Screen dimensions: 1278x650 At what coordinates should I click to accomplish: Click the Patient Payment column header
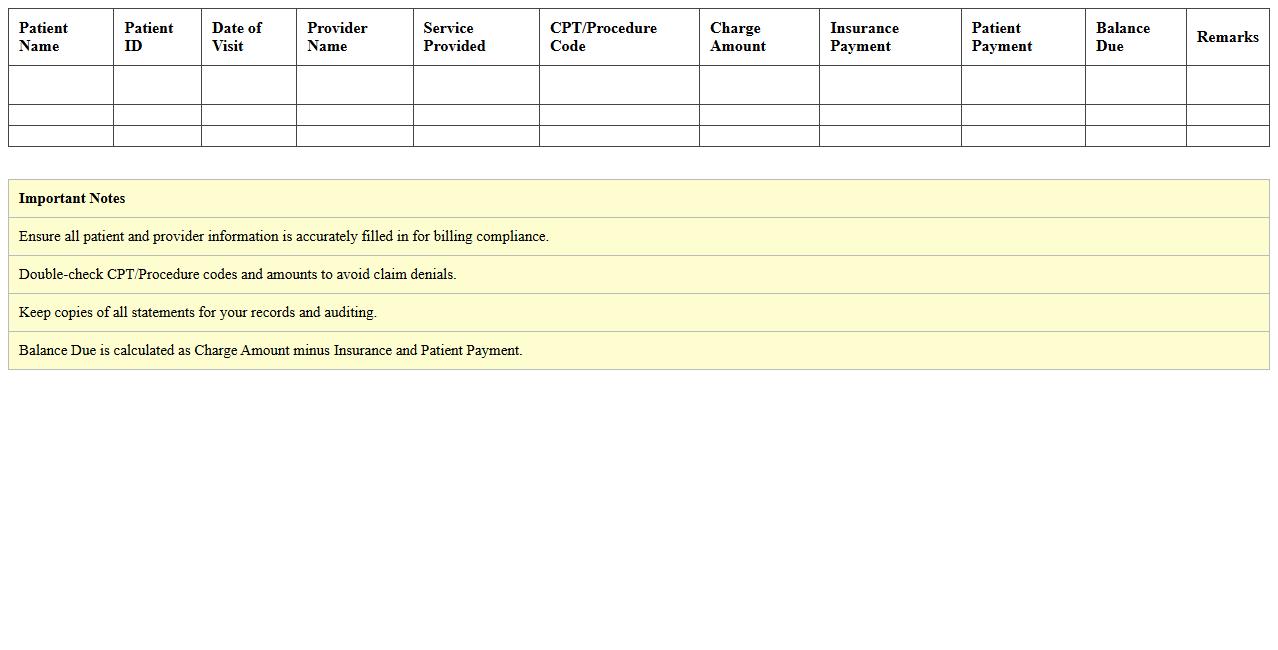1021,37
